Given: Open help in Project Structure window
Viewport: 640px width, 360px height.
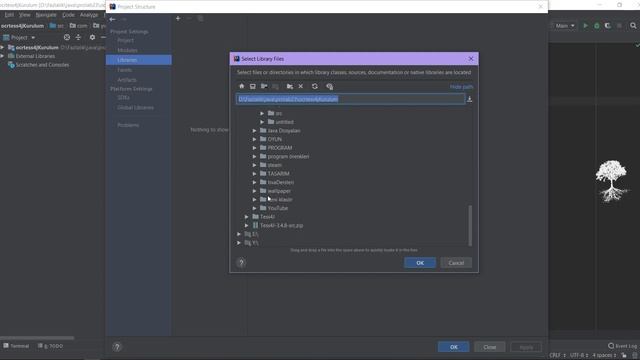Looking at the screenshot, I should [117, 347].
